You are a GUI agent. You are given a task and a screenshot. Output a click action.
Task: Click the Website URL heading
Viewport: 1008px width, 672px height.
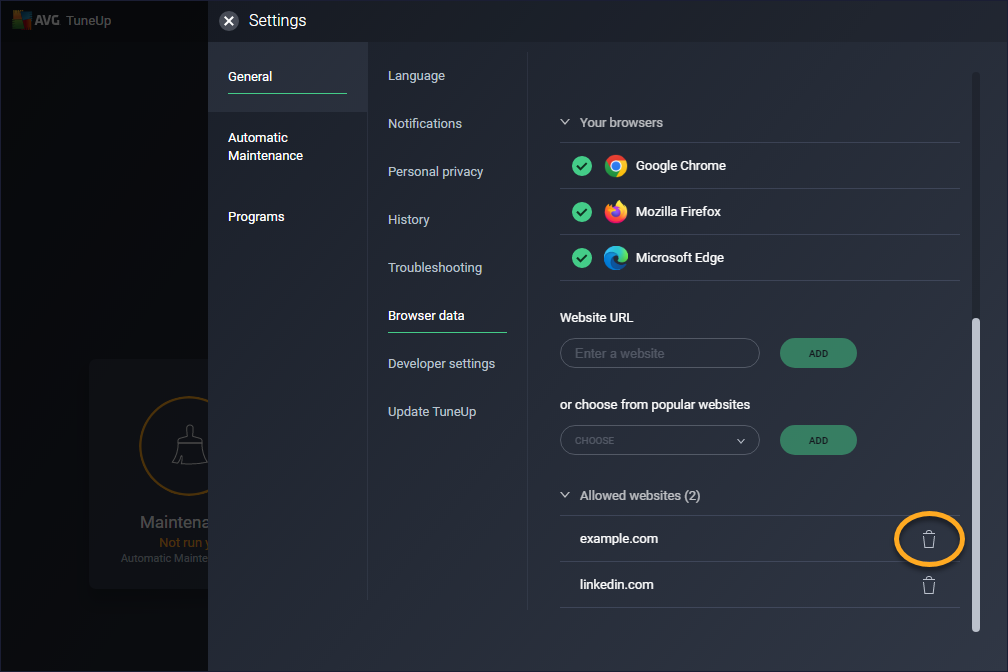point(596,318)
